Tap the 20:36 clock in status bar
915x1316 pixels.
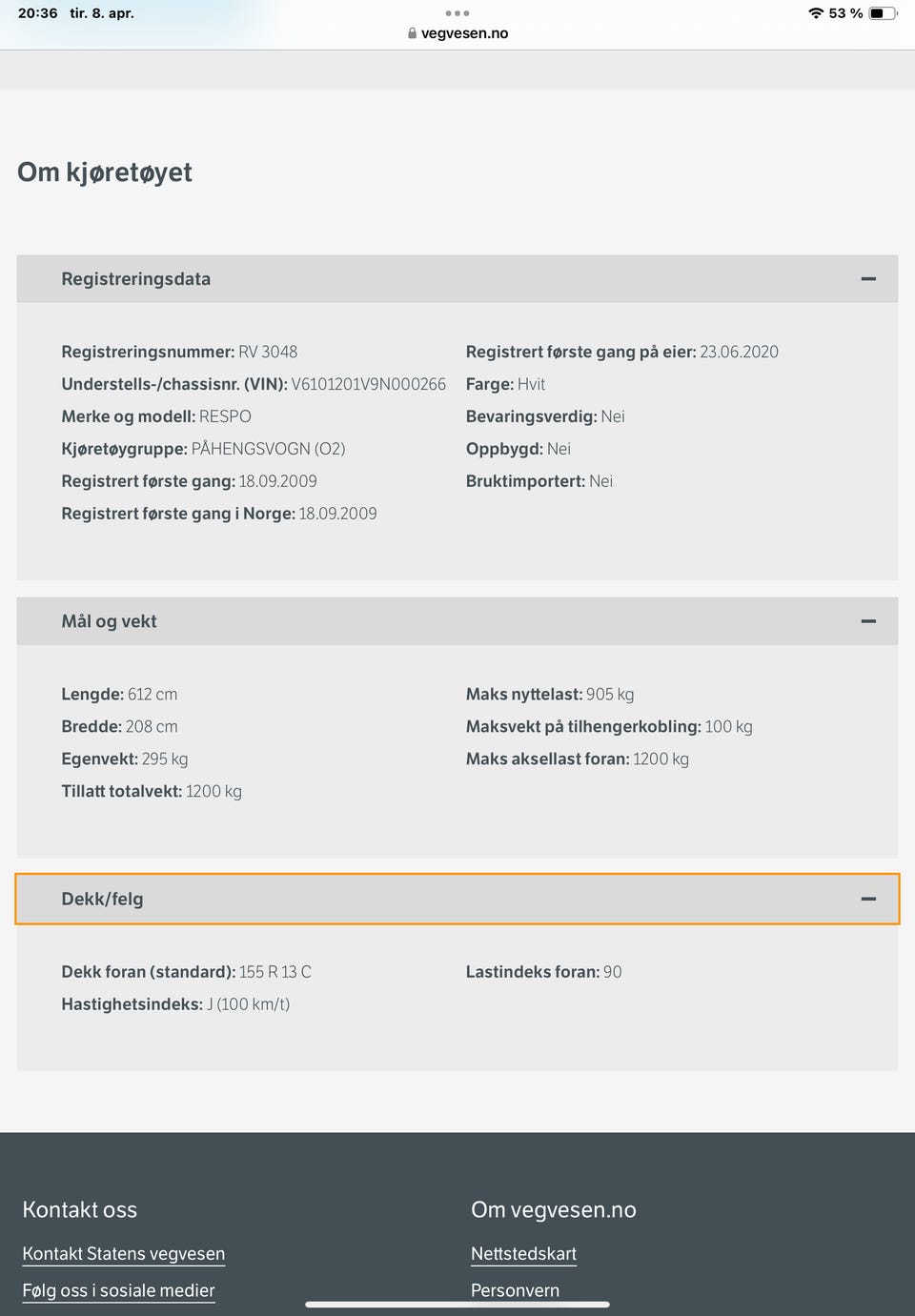coord(38,13)
